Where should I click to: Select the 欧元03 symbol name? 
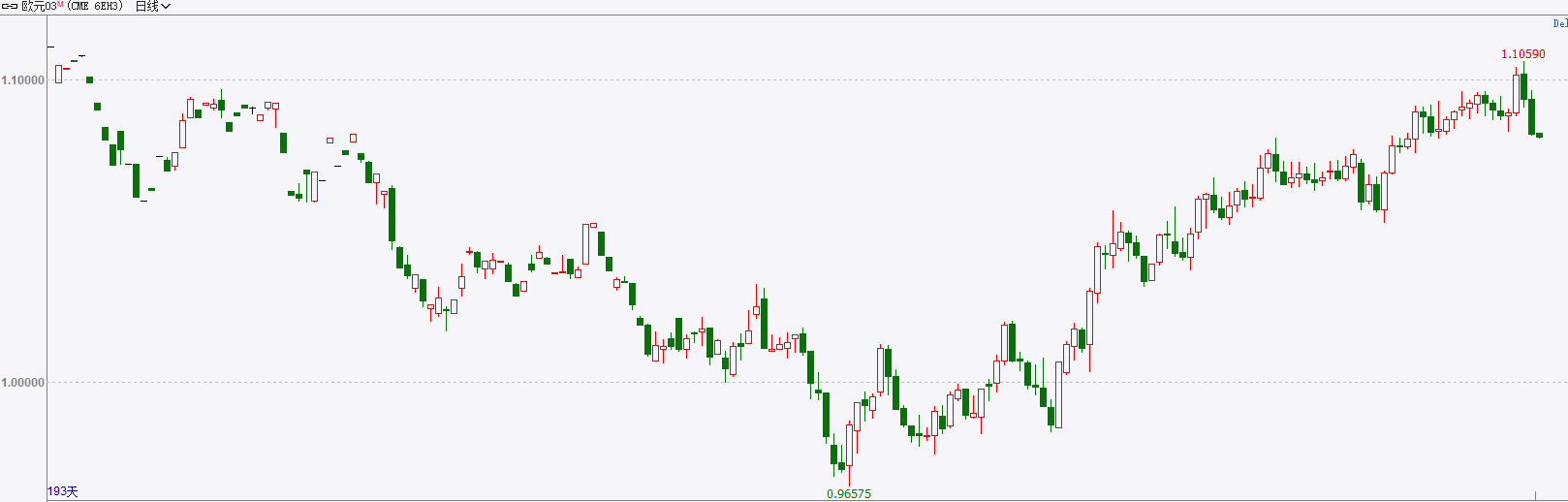pyautogui.click(x=39, y=7)
